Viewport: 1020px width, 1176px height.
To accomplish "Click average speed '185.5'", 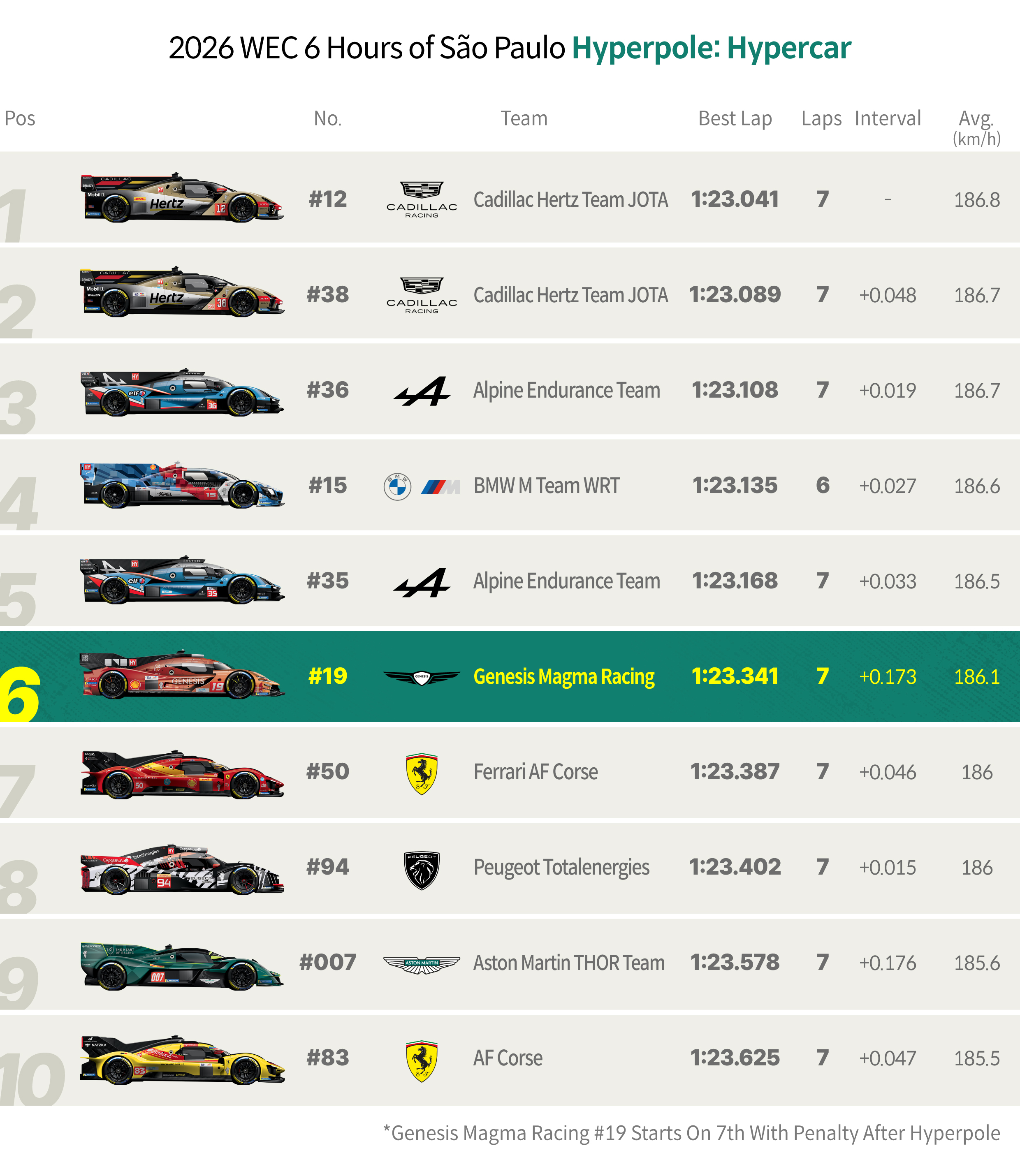I will coord(977,1059).
